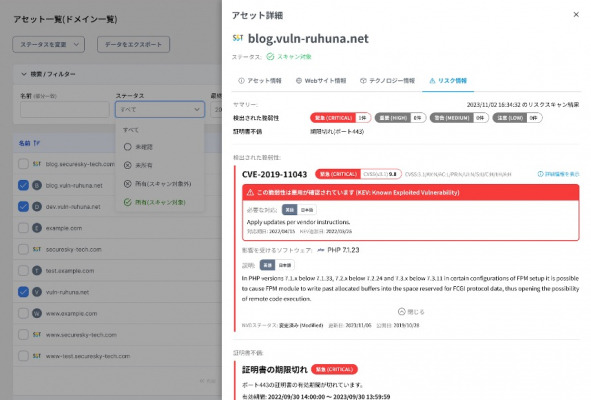Click the PHP icon next to PHP 7.1.23

tap(321, 250)
